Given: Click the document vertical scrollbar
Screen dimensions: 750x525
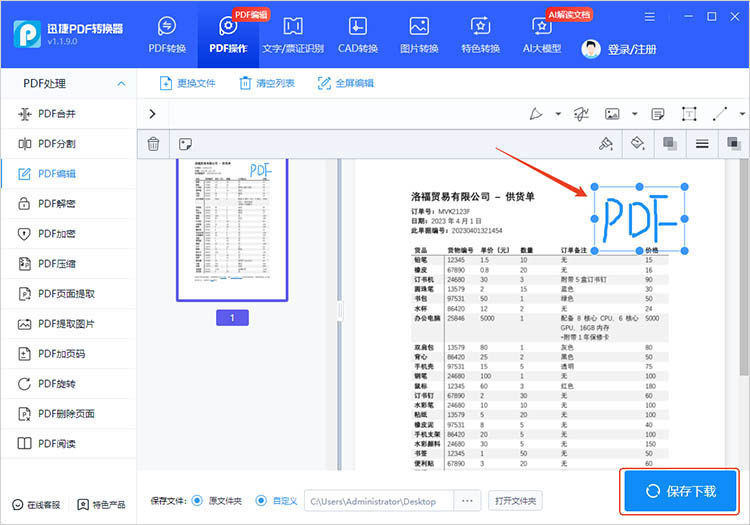Looking at the screenshot, I should (x=744, y=268).
